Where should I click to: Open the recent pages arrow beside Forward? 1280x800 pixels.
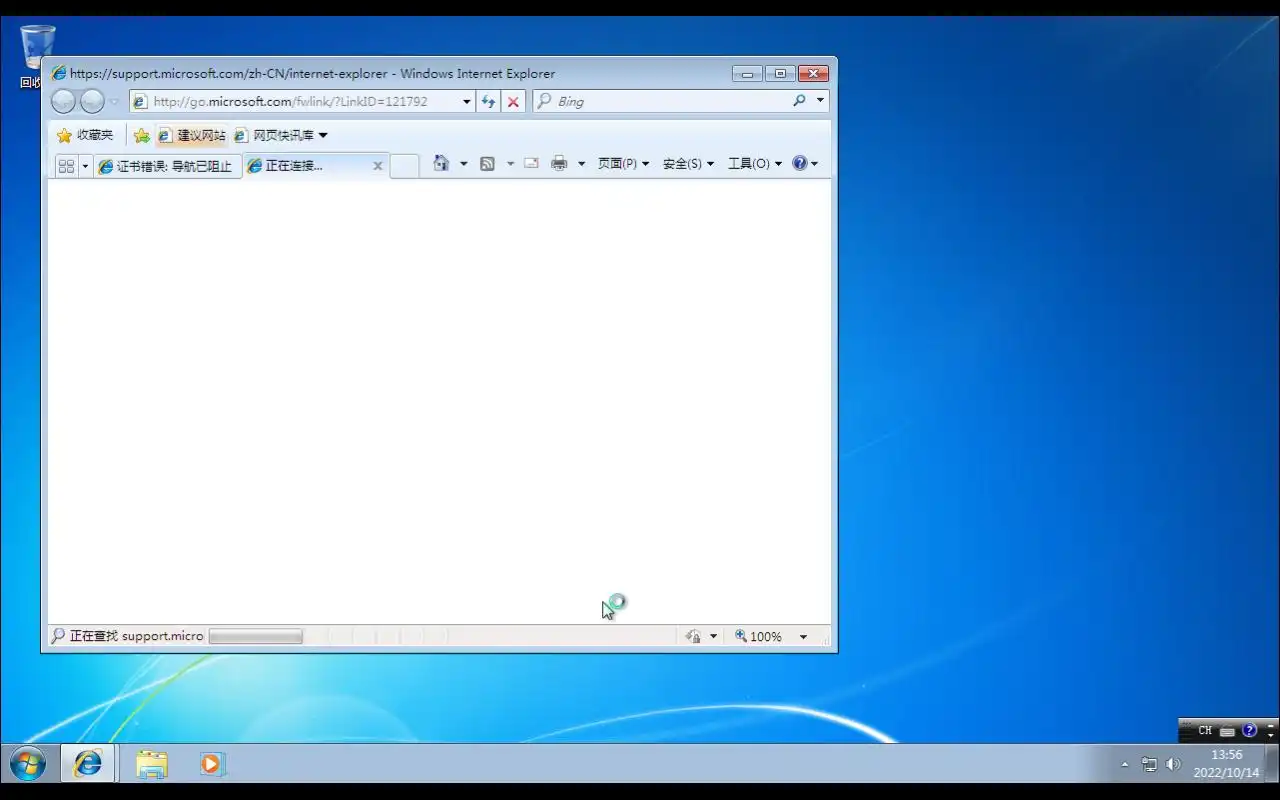pyautogui.click(x=114, y=102)
